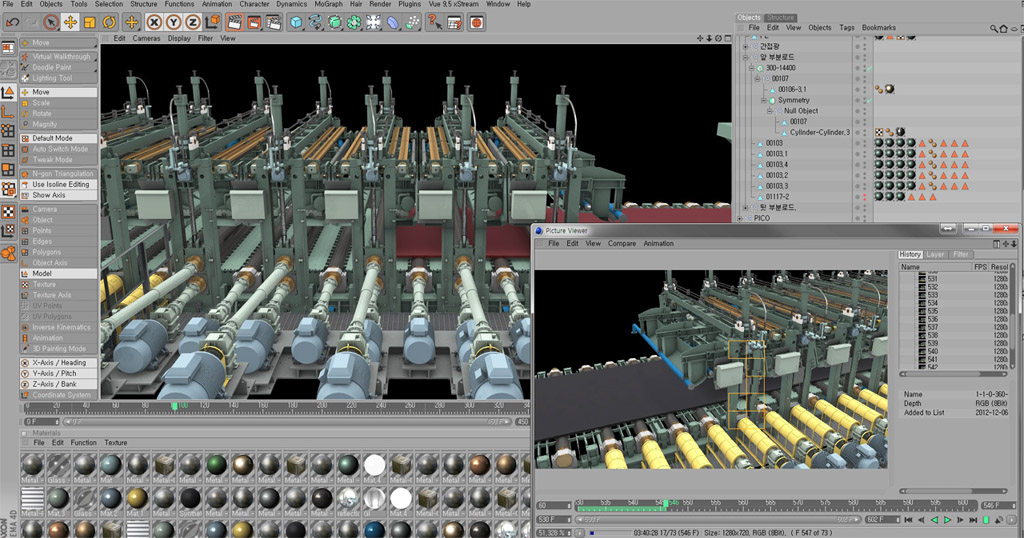
Task: Enable the Model mode entry
Action: (x=59, y=274)
